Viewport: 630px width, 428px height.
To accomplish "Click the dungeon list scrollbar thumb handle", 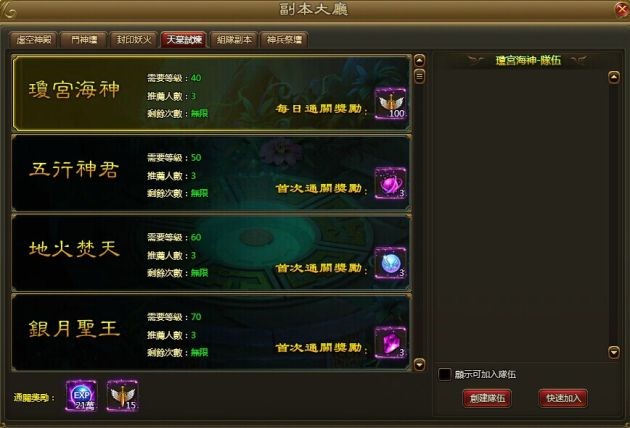I will pos(419,76).
